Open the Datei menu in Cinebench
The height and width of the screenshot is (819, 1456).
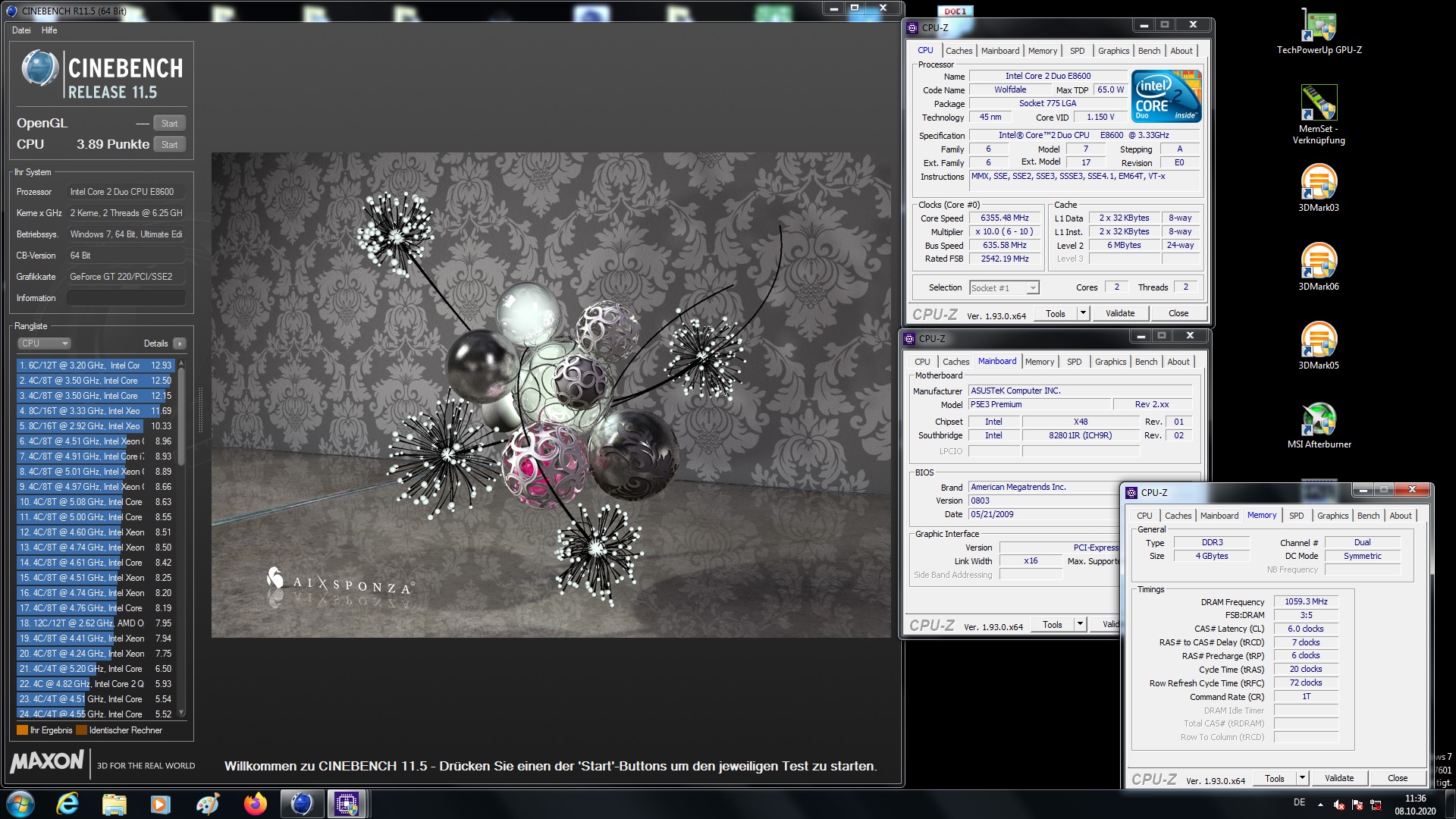tap(21, 30)
